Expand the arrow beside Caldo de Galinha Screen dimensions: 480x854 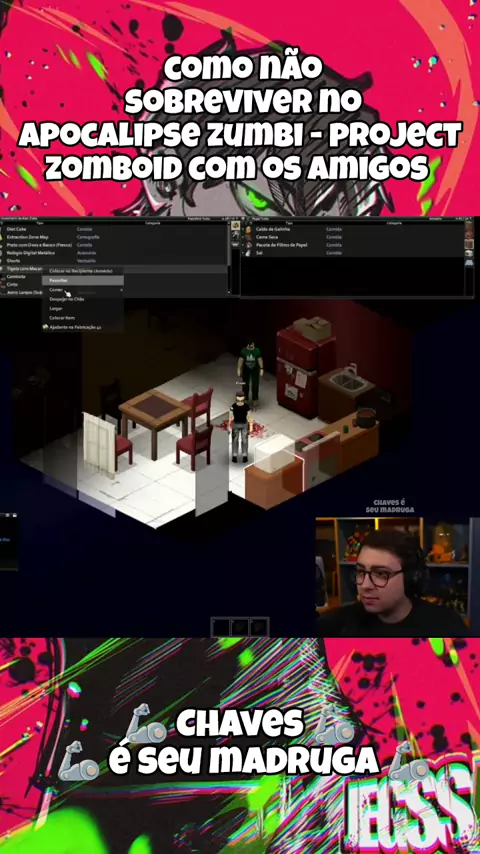pos(243,229)
